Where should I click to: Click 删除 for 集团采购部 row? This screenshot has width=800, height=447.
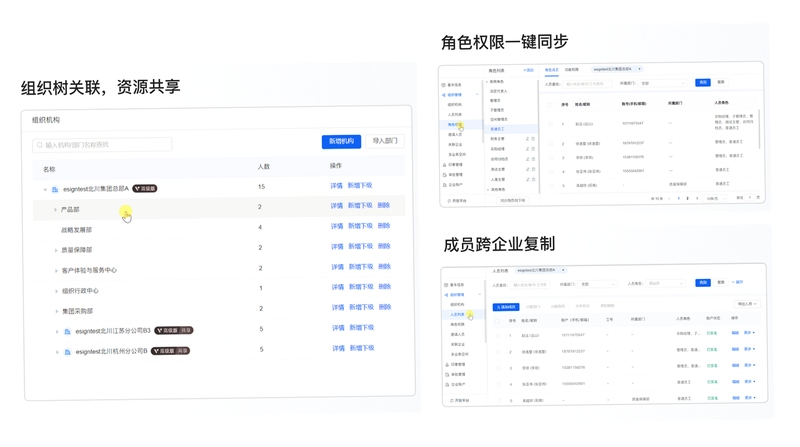coord(385,307)
